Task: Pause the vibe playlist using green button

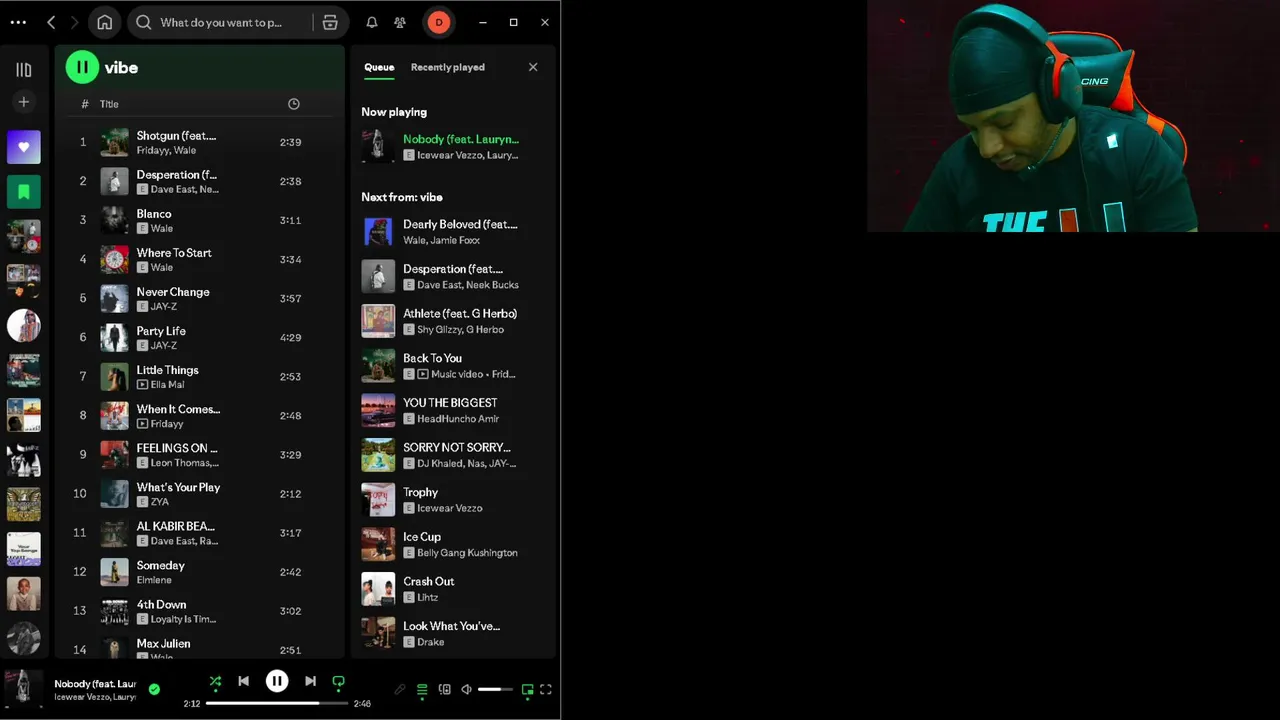Action: pos(82,67)
